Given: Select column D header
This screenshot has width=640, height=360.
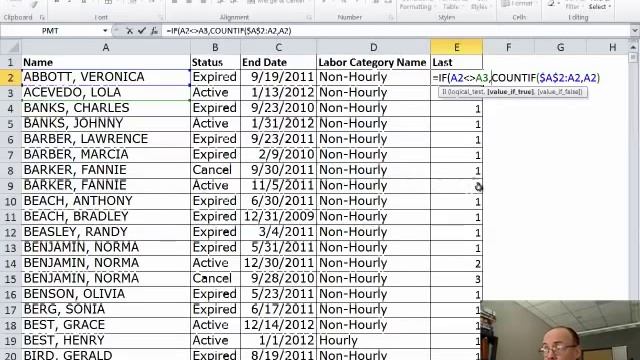Looking at the screenshot, I should pyautogui.click(x=373, y=47).
